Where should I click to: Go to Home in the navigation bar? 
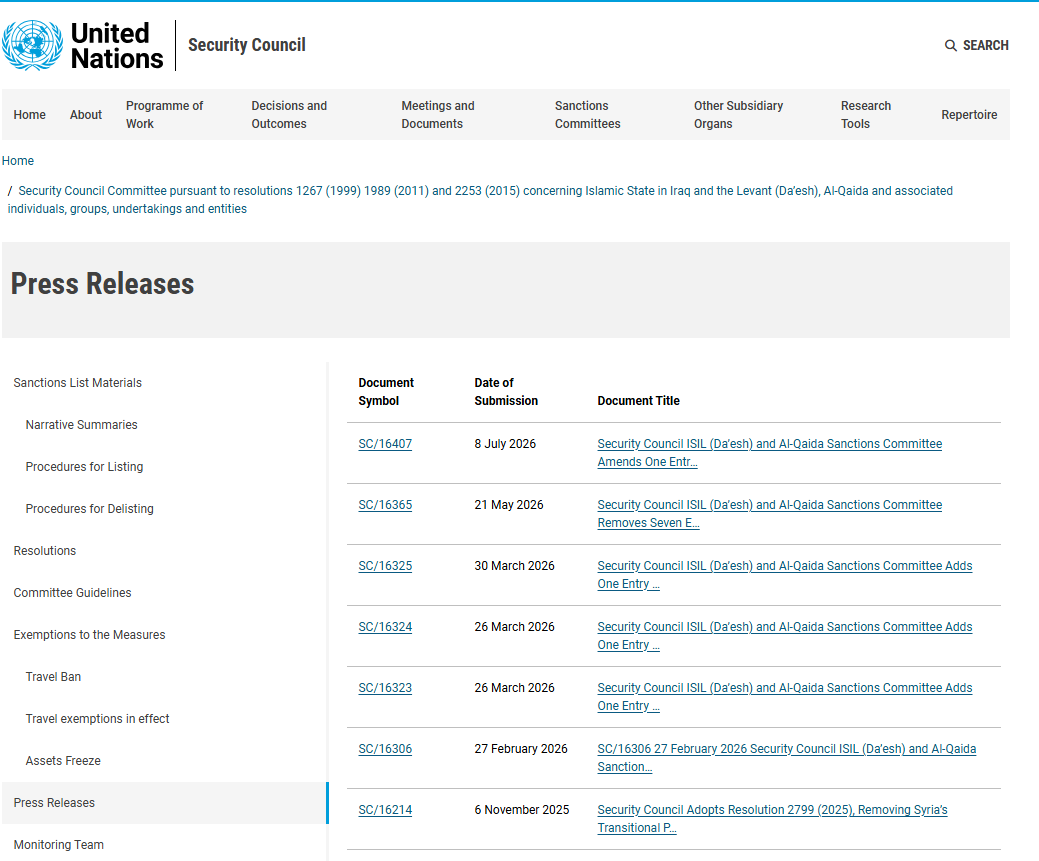30,115
